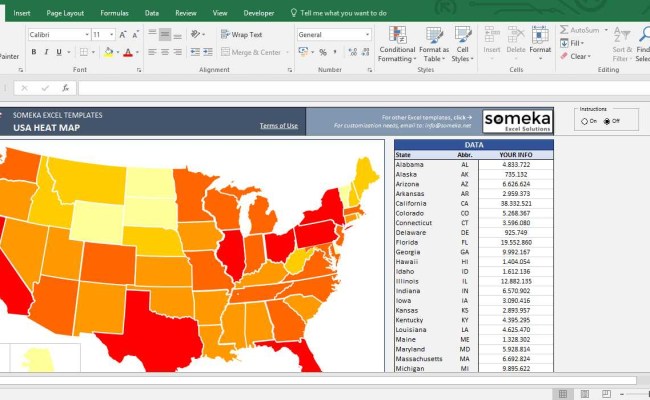Open the Review tab
The image size is (650, 400).
coord(186,13)
